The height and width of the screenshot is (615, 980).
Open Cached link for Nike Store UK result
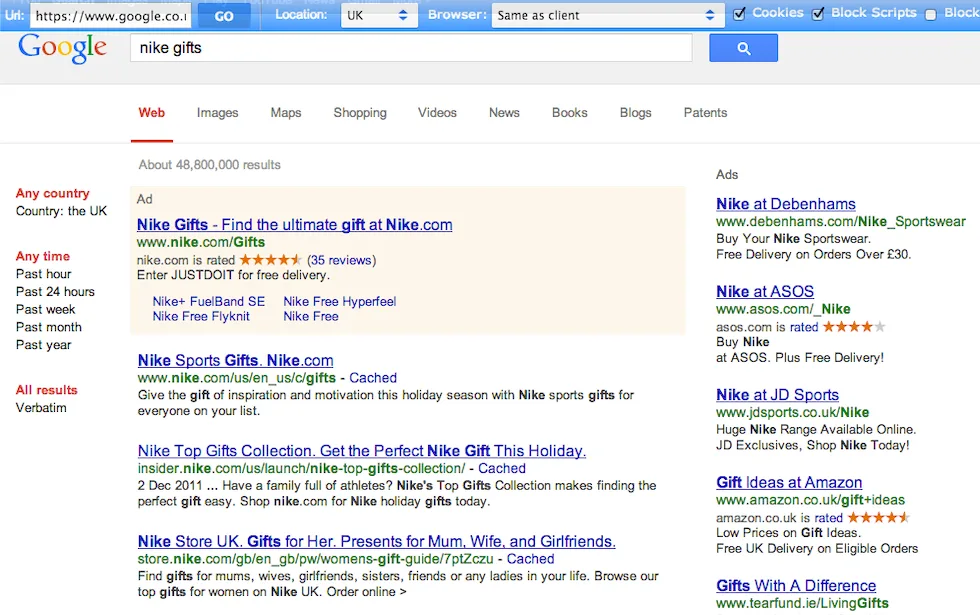pos(530,559)
